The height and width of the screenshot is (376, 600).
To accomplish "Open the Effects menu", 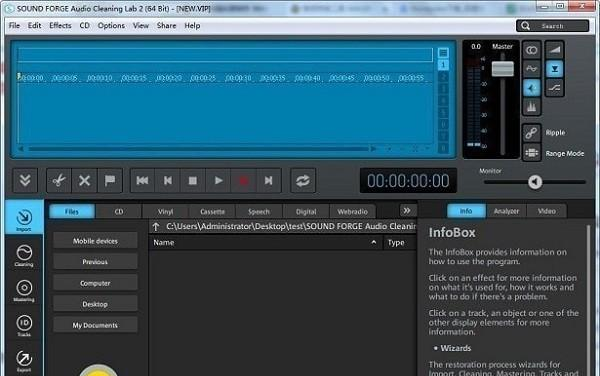I will point(60,26).
